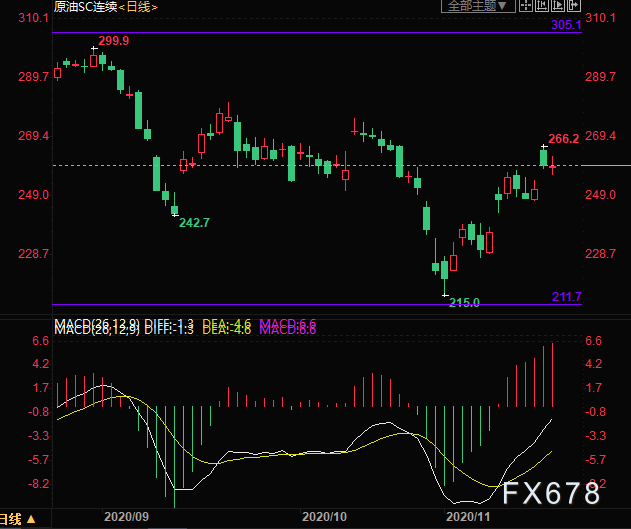The height and width of the screenshot is (529, 631).
Task: Click the MACD(26,12,9) indicator label
Action: (x=97, y=326)
